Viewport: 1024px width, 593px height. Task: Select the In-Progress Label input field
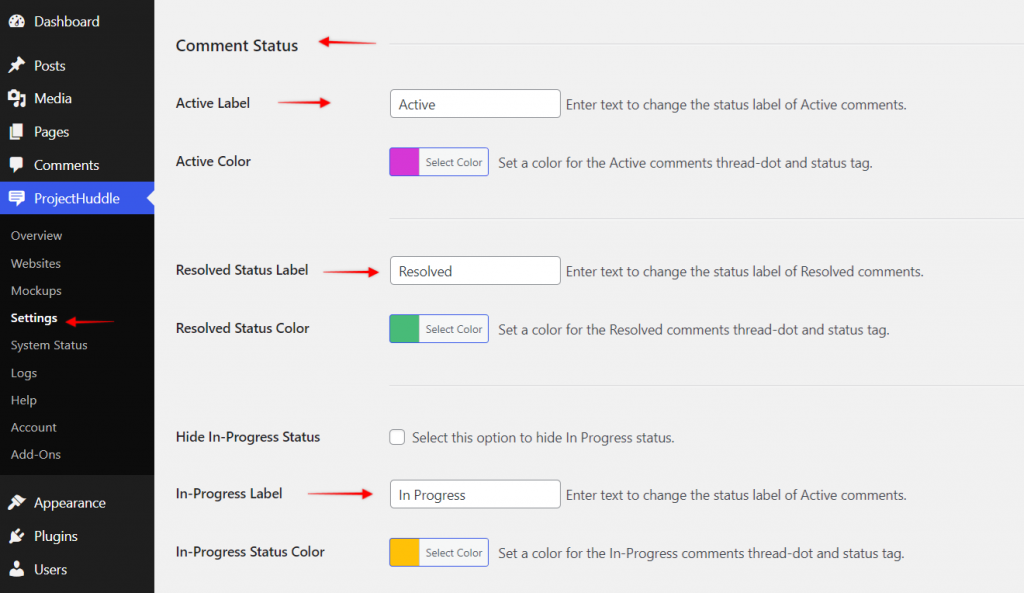[x=474, y=494]
